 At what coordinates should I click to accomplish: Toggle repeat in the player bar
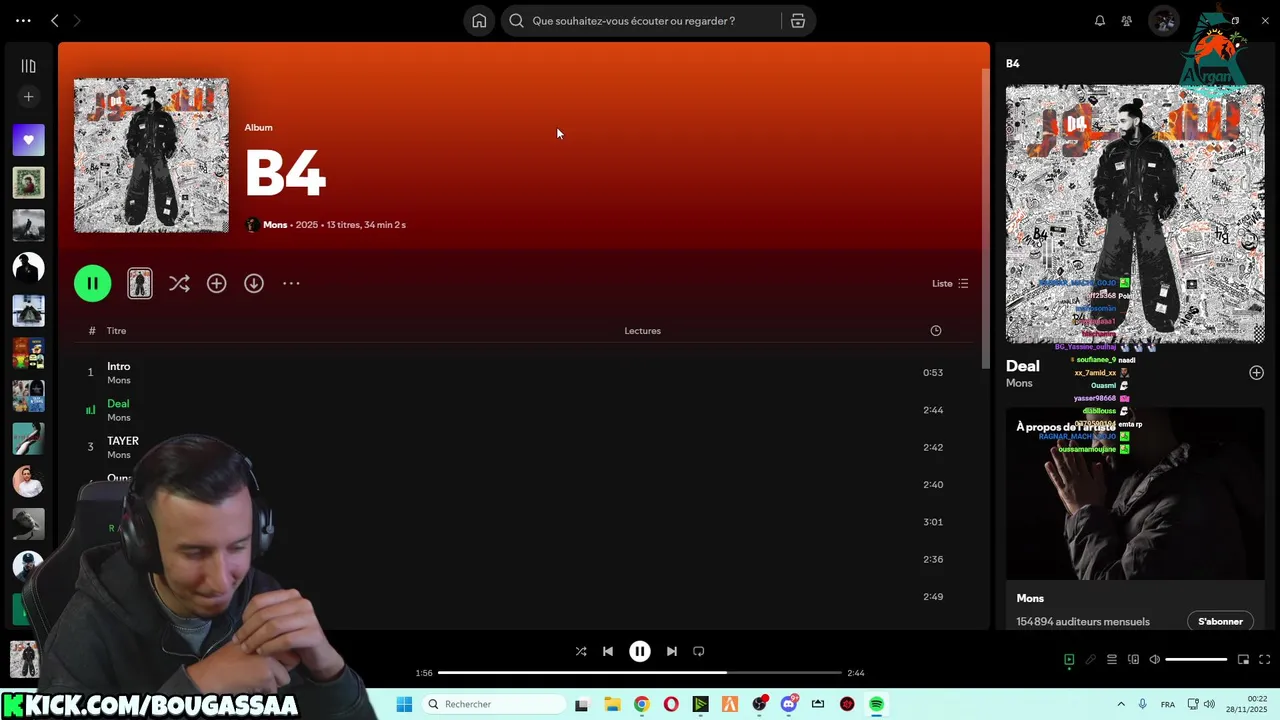pos(699,651)
